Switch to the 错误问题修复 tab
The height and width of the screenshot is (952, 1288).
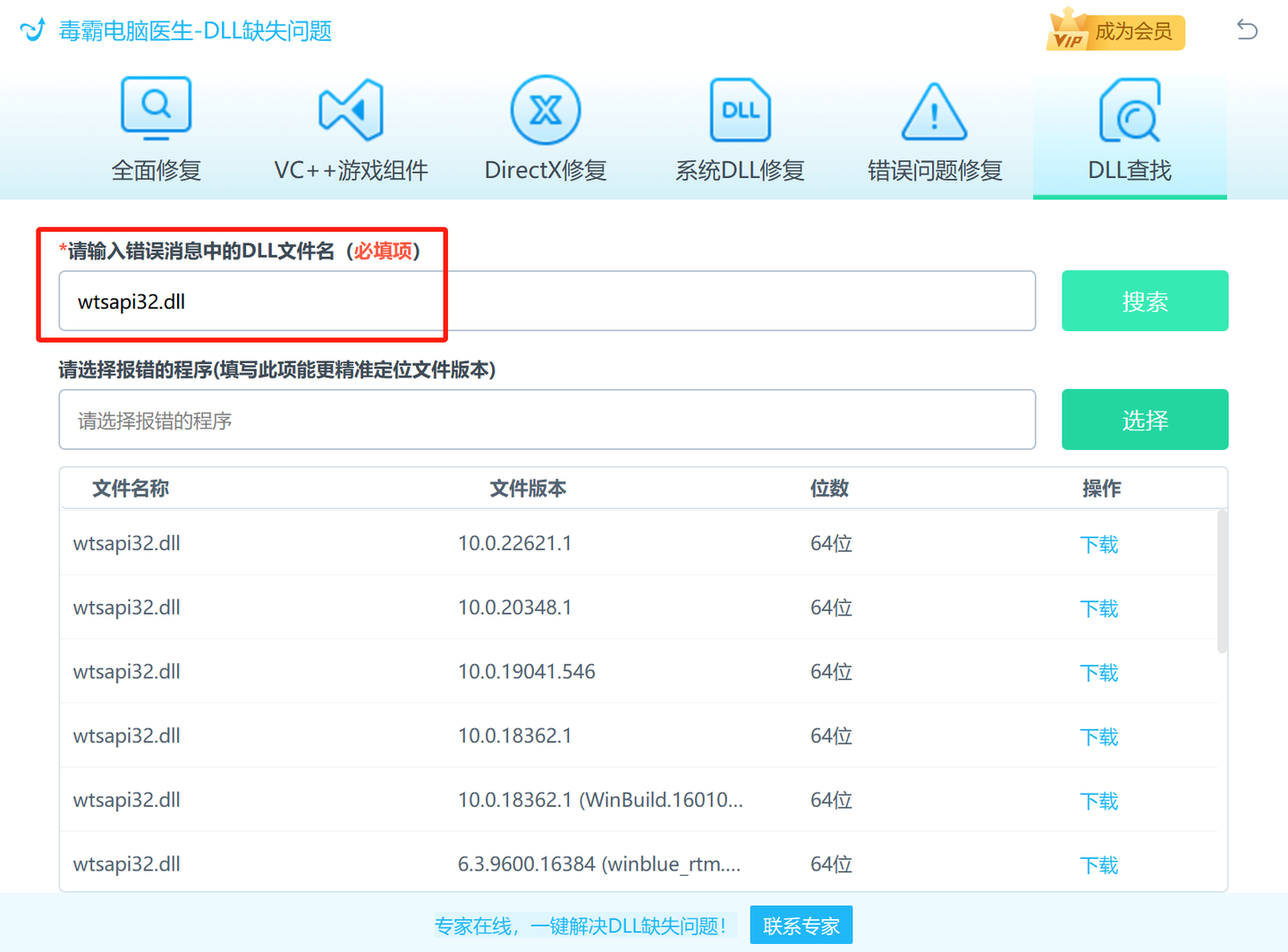(934, 169)
